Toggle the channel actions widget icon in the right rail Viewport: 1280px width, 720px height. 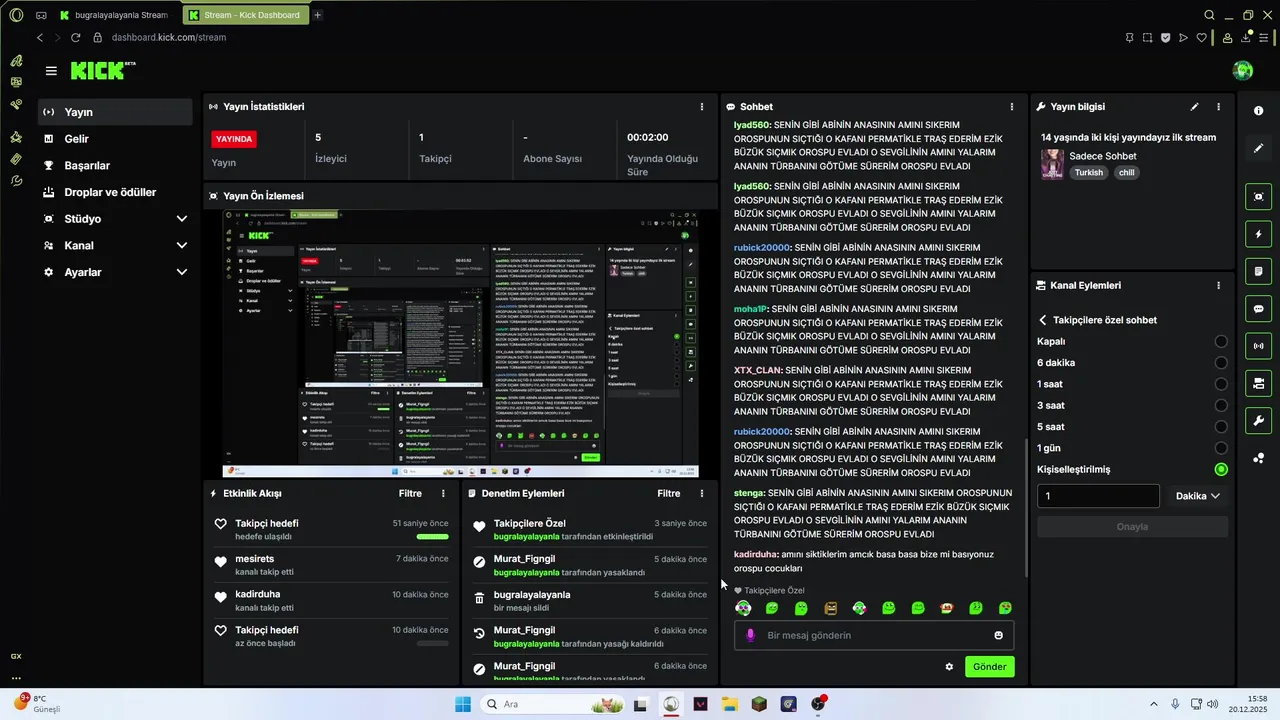pos(1258,383)
